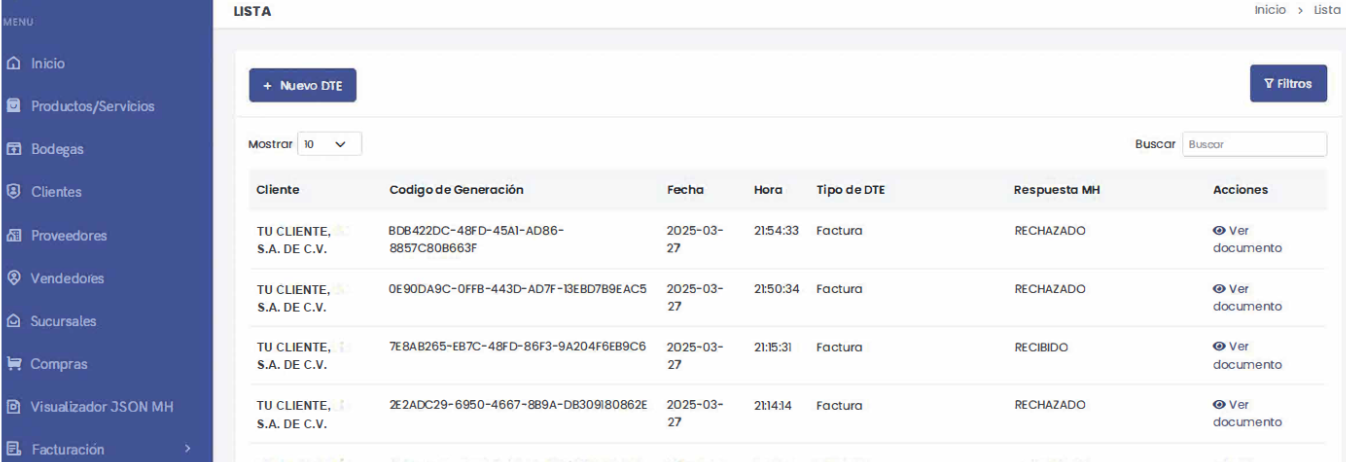Click the Nuevo DTE button

coord(302,86)
